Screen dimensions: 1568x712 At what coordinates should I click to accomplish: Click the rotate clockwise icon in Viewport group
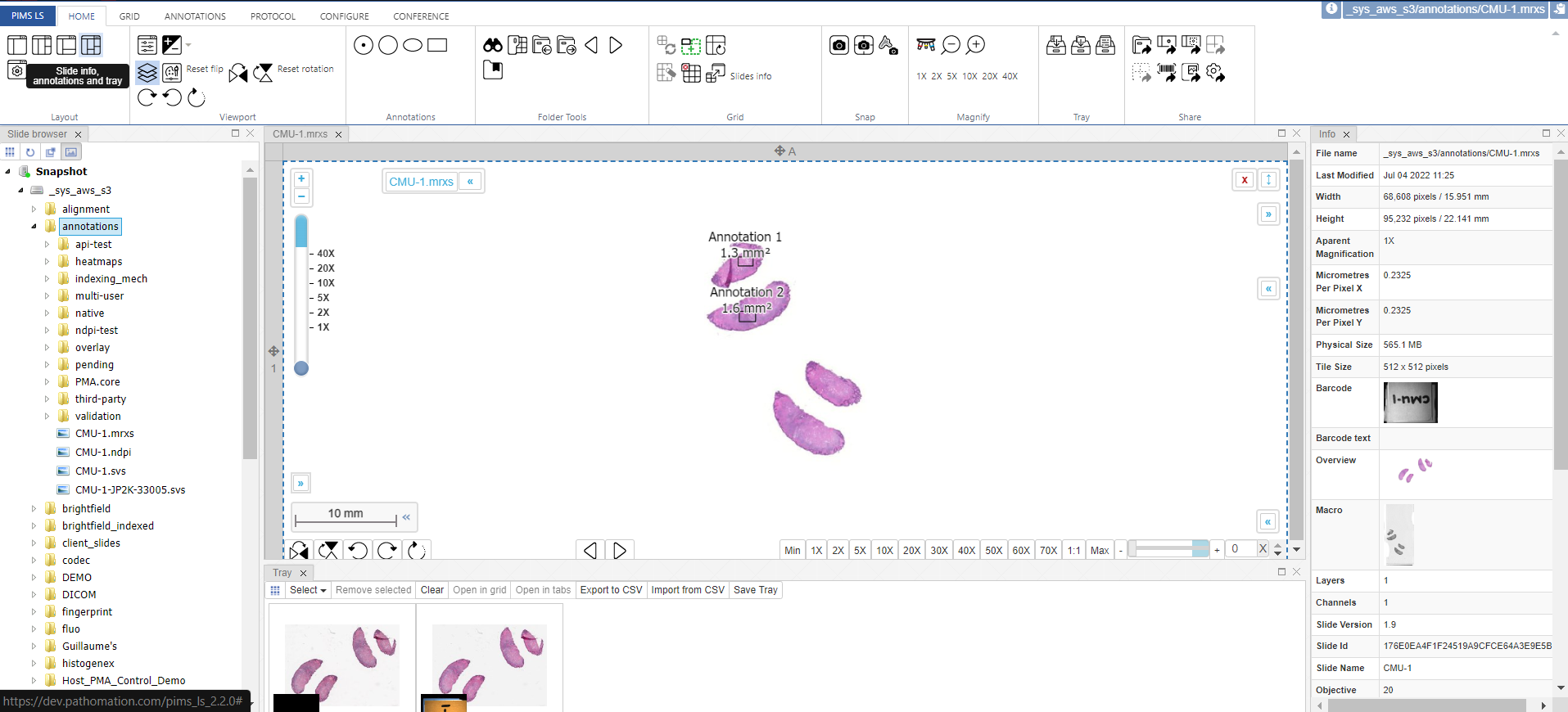147,97
